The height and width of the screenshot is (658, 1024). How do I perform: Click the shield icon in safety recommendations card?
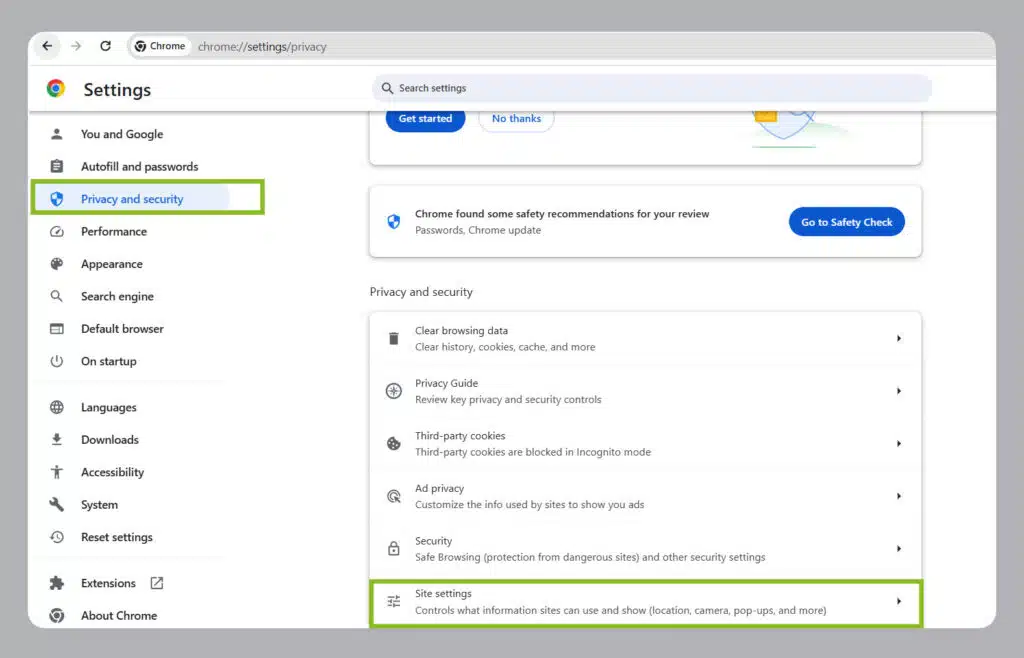tap(394, 222)
